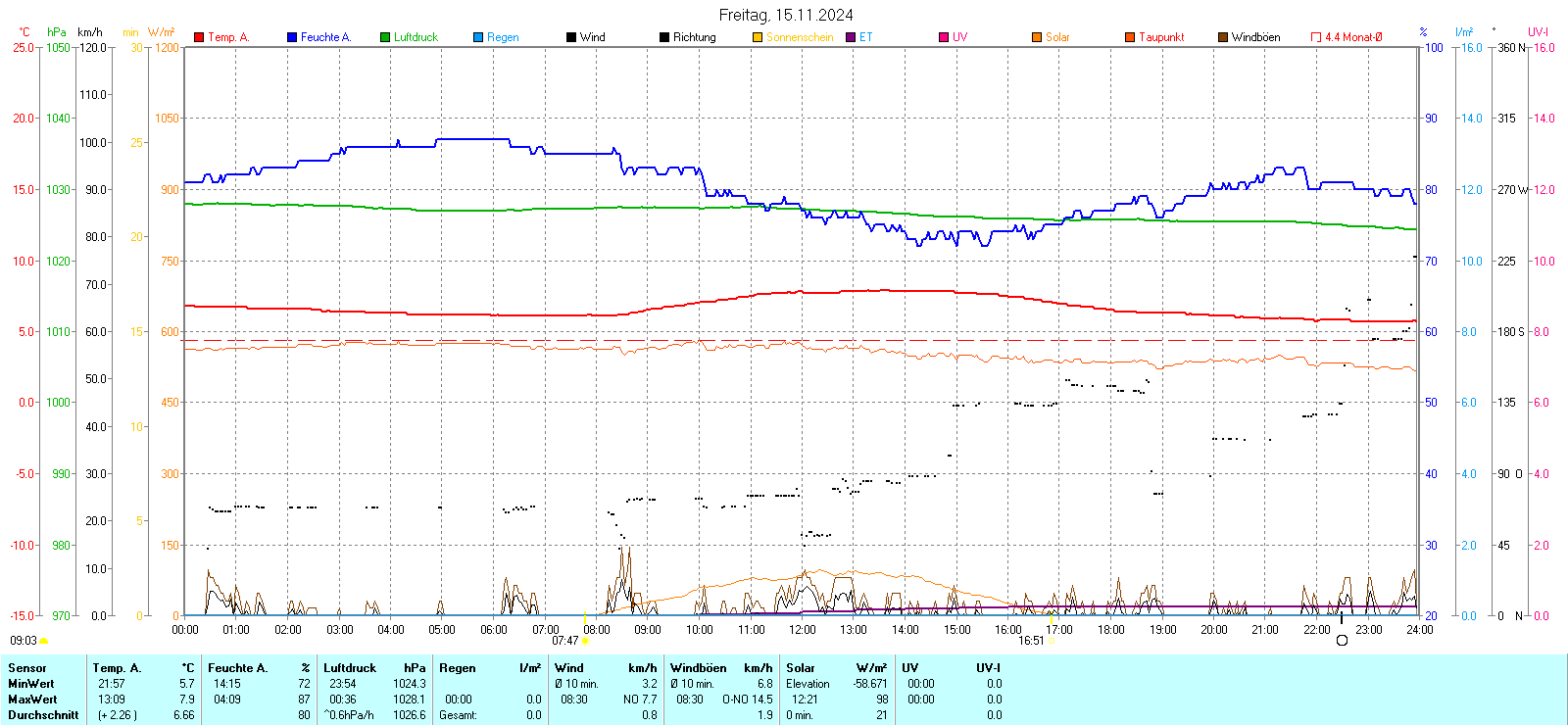Click the brown Windböen legend square

coord(1223,37)
